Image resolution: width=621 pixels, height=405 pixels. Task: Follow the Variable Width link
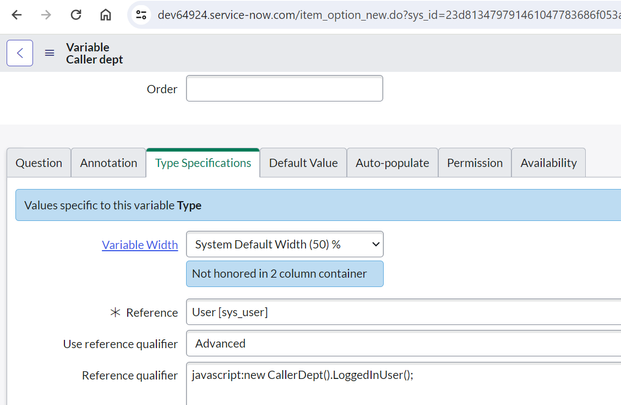(140, 245)
